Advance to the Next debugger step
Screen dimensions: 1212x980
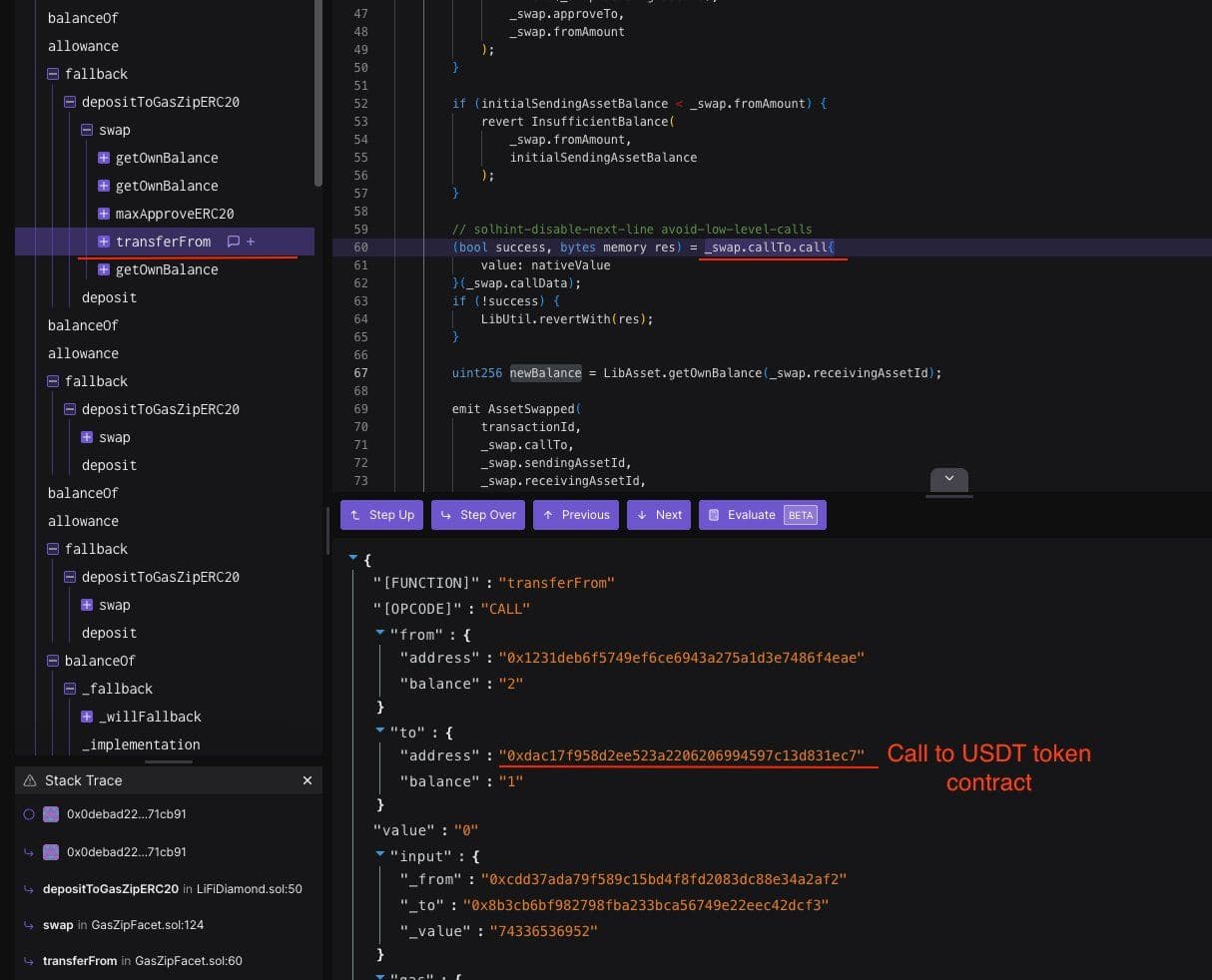pos(659,515)
